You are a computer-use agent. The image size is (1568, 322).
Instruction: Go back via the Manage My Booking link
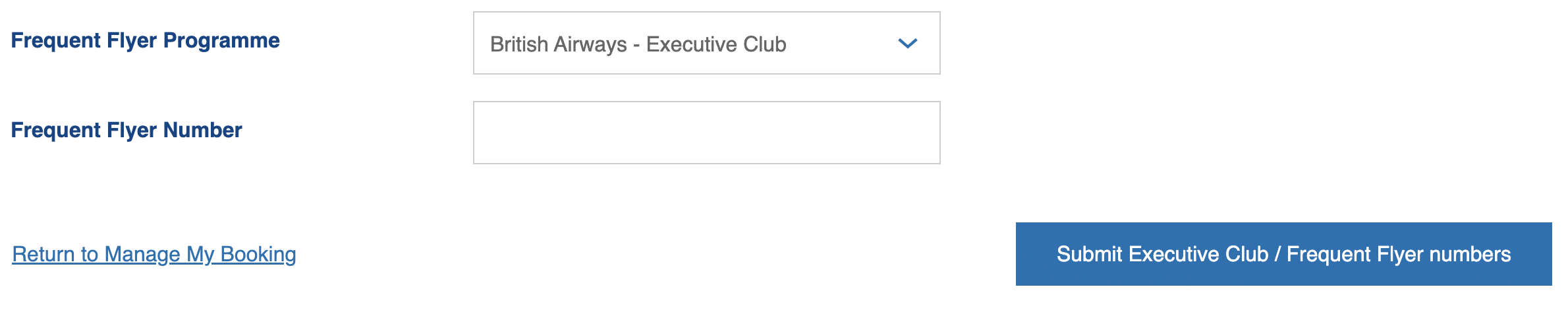click(x=154, y=254)
